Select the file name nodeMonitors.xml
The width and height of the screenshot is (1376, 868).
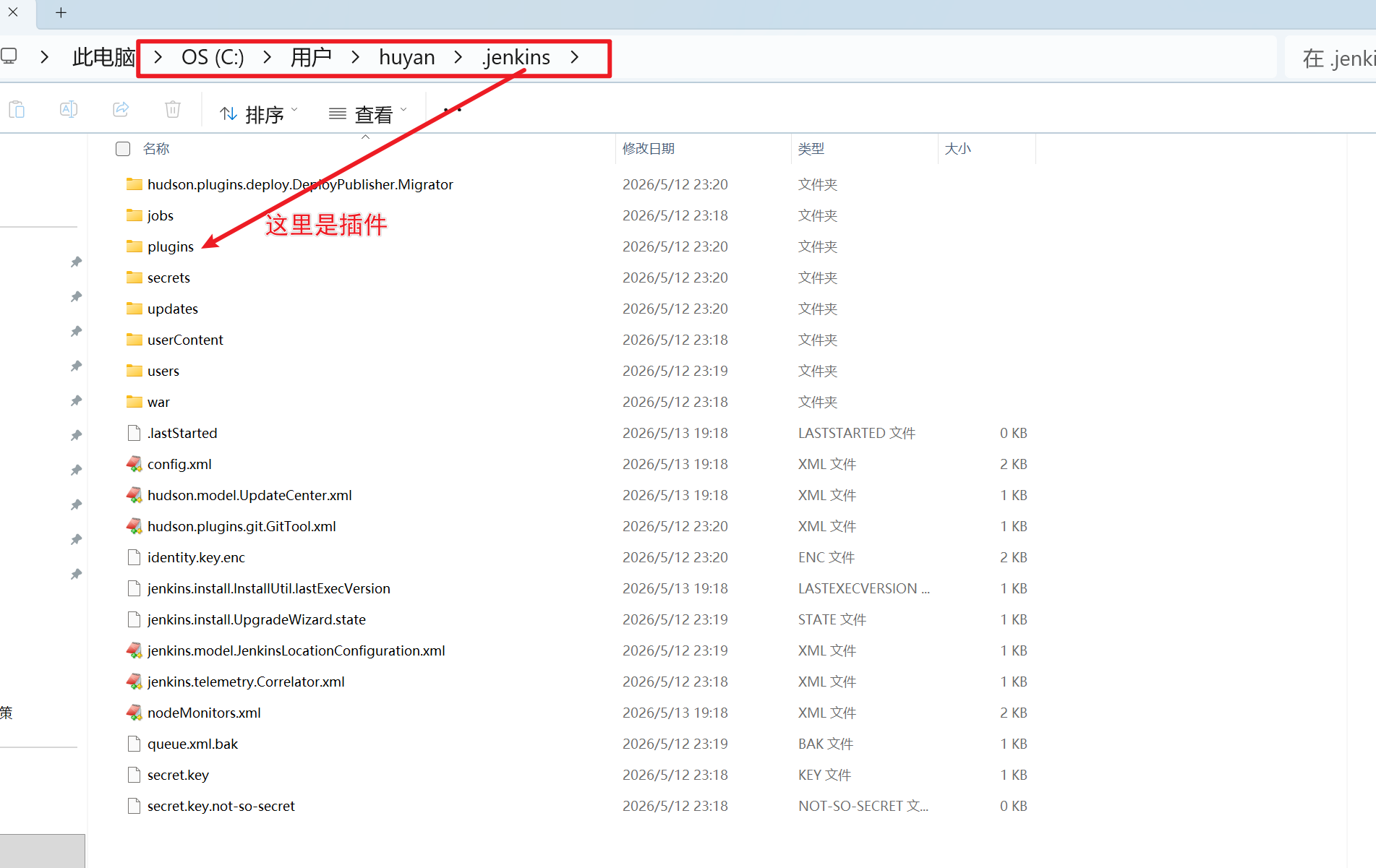click(x=204, y=713)
